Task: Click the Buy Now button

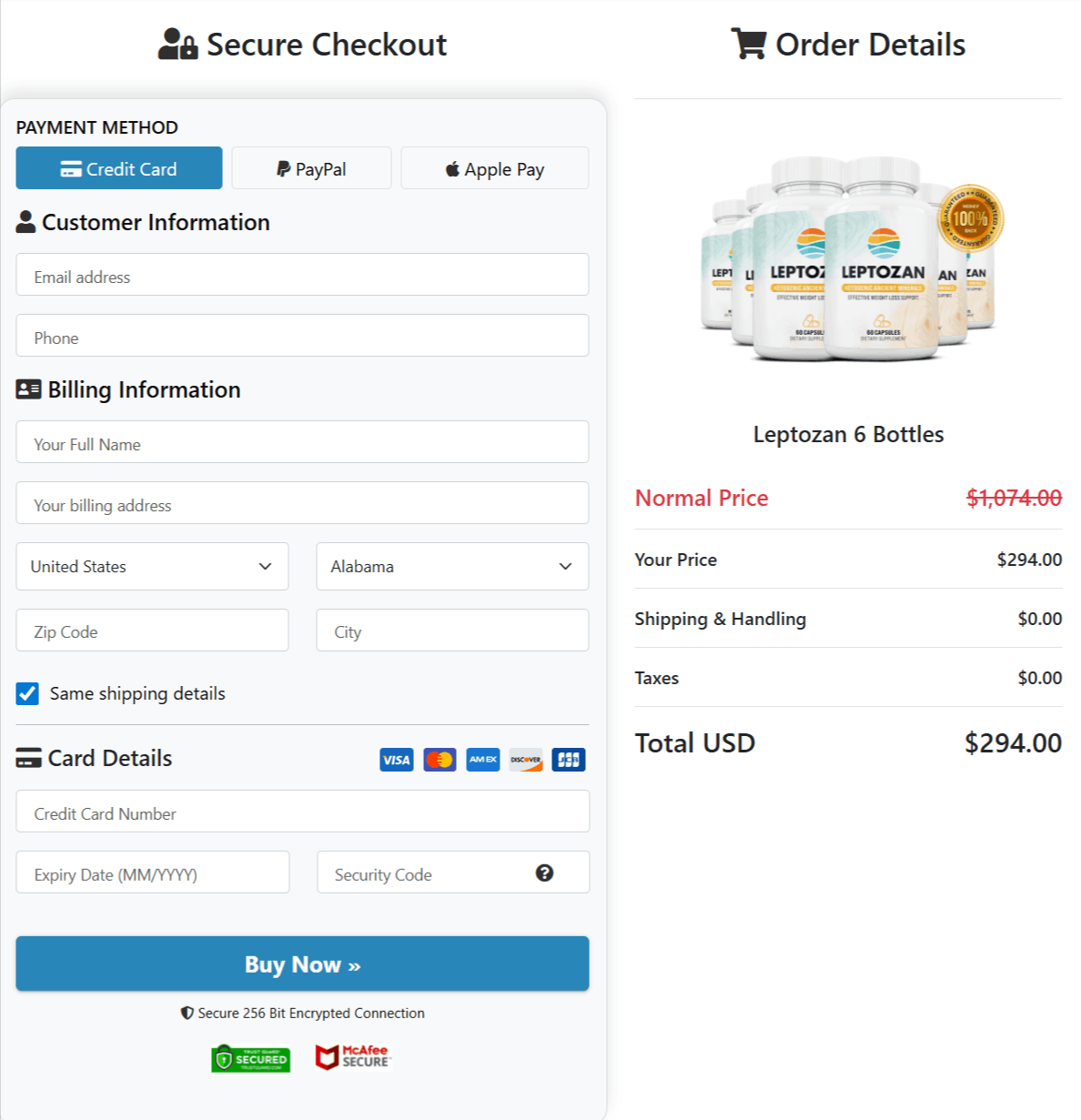Action: point(302,964)
